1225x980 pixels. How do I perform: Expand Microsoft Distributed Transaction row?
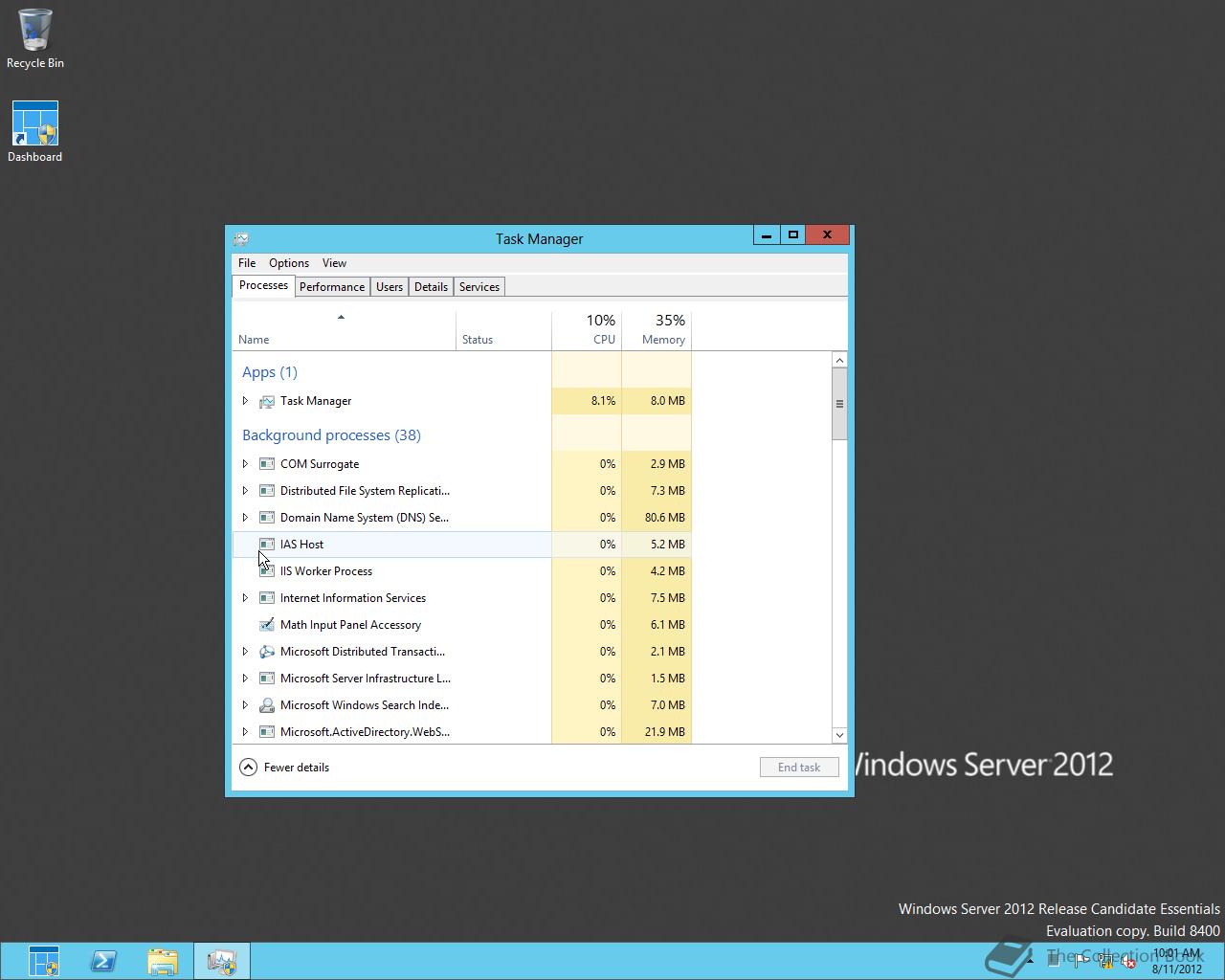click(245, 652)
